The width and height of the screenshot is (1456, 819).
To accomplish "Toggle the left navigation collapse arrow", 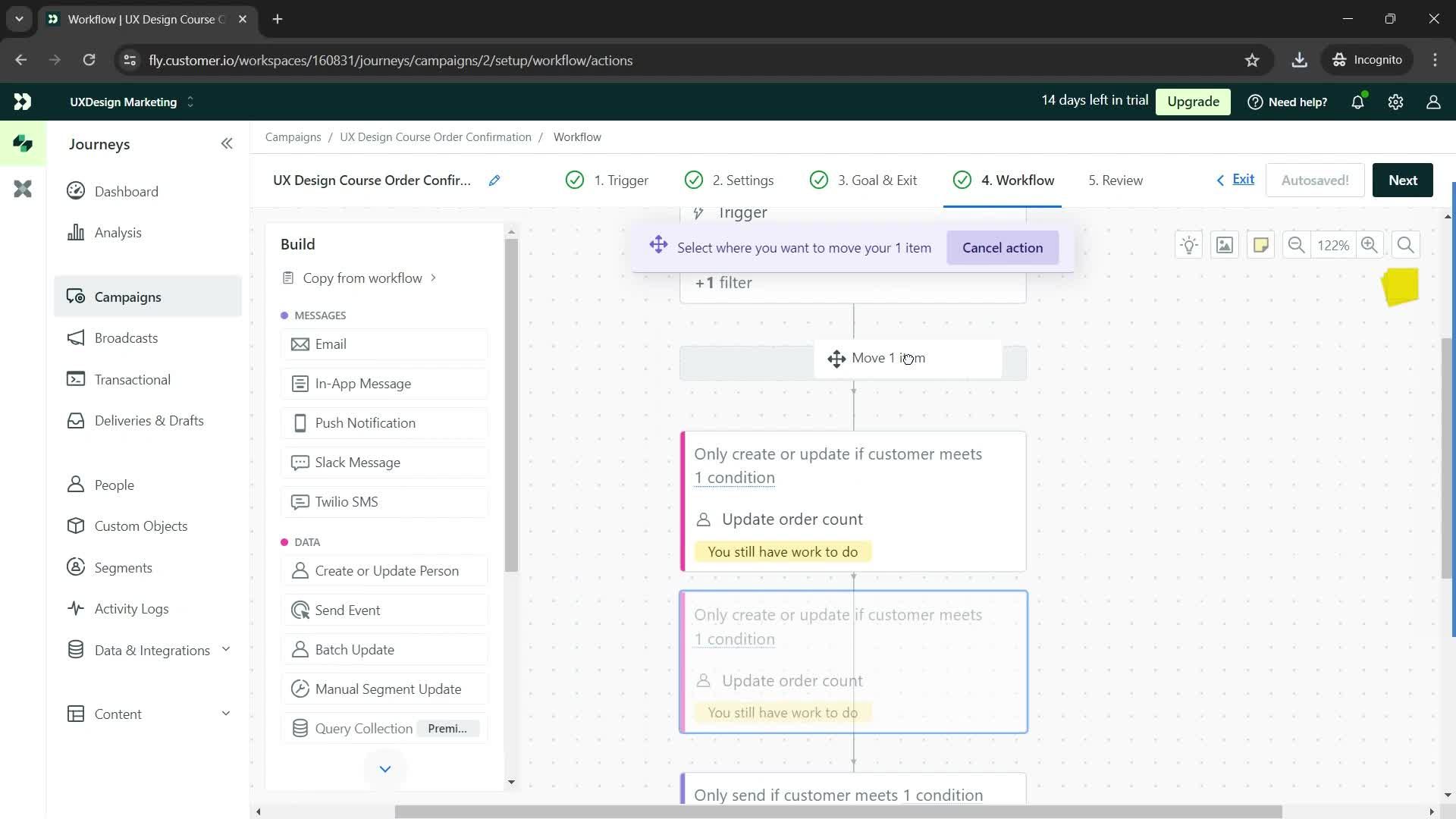I will click(226, 143).
